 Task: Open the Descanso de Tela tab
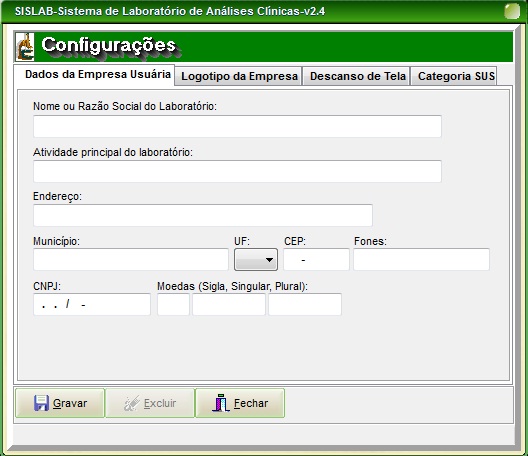[x=356, y=76]
